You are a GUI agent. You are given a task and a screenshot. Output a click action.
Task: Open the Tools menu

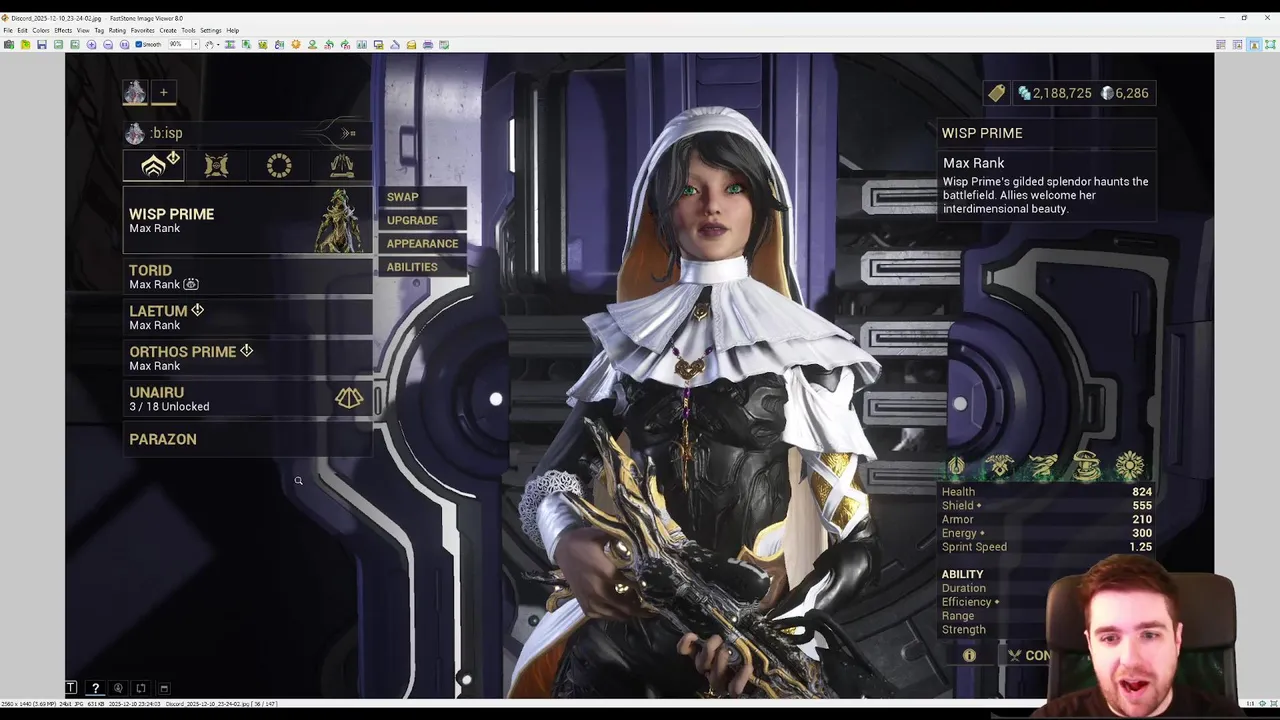coord(188,30)
